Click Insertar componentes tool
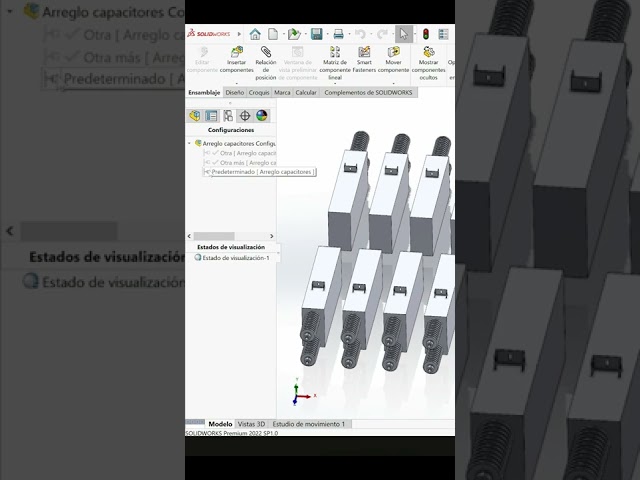Image resolution: width=640 pixels, height=480 pixels. click(237, 60)
